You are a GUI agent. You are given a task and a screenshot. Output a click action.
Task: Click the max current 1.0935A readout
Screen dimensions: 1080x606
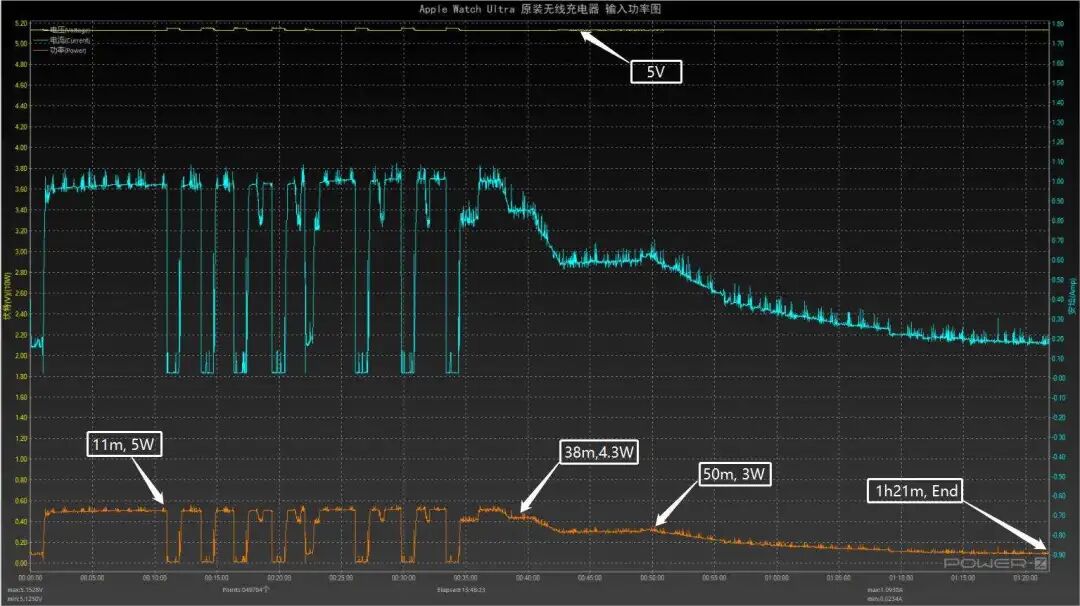[x=885, y=590]
